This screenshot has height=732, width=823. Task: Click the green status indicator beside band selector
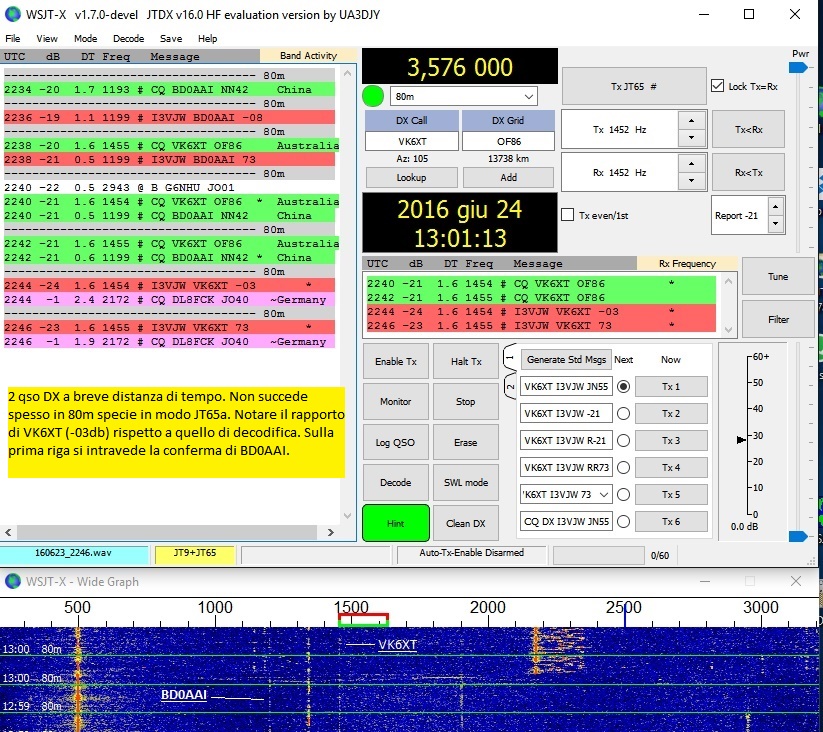coord(373,96)
